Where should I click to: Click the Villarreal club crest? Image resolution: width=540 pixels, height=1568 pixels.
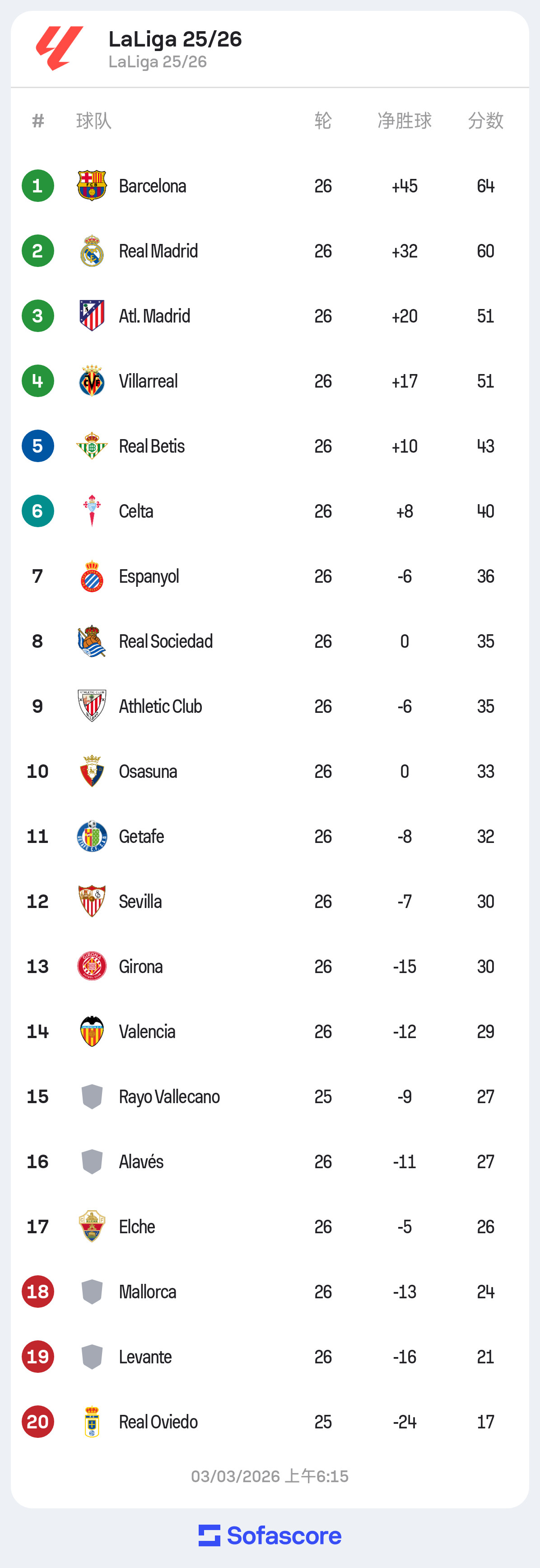click(x=92, y=381)
